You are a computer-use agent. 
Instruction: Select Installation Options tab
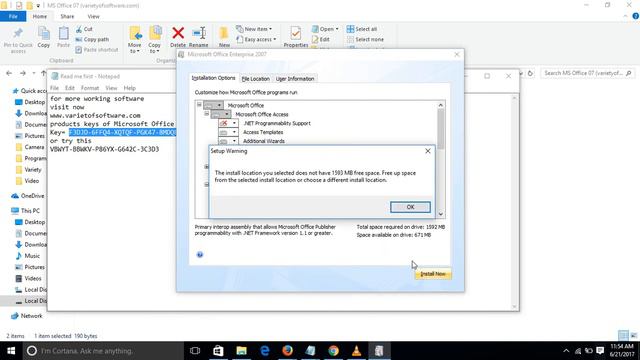coord(213,78)
